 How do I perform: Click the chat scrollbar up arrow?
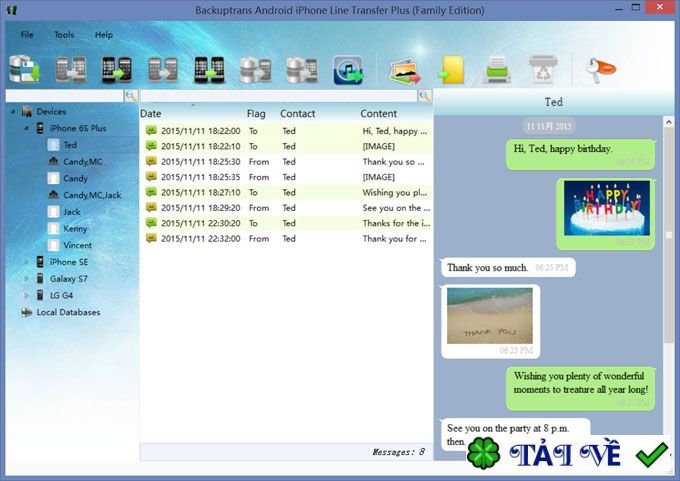pos(668,122)
